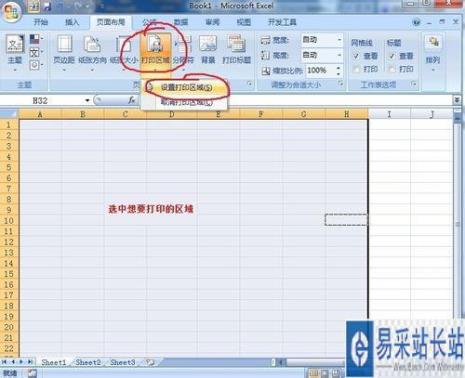The height and width of the screenshot is (378, 465).
Task: Choose 取消打印区域(C) from the menu
Action: [186, 102]
